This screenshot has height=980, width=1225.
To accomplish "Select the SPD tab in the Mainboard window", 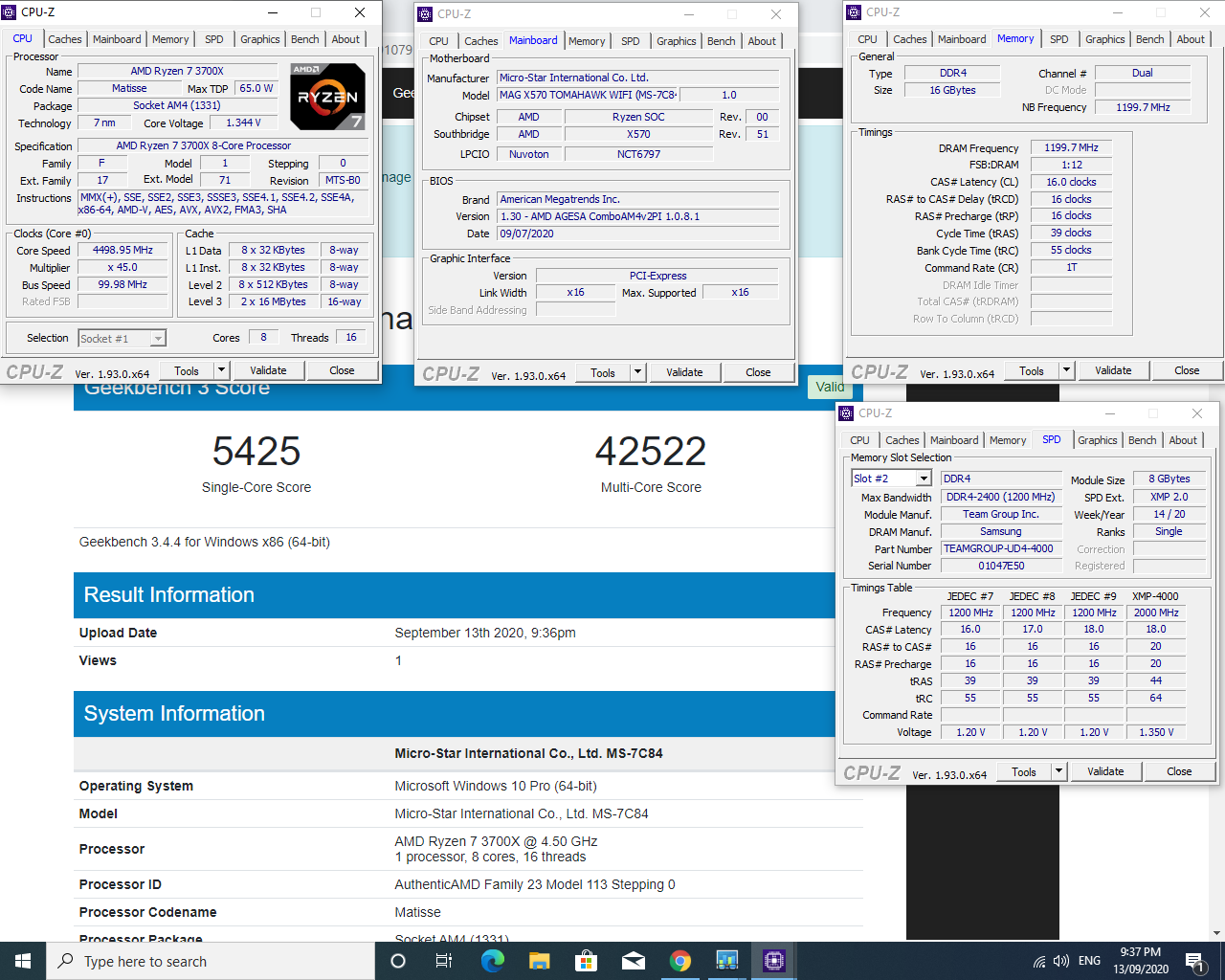I will (x=631, y=41).
